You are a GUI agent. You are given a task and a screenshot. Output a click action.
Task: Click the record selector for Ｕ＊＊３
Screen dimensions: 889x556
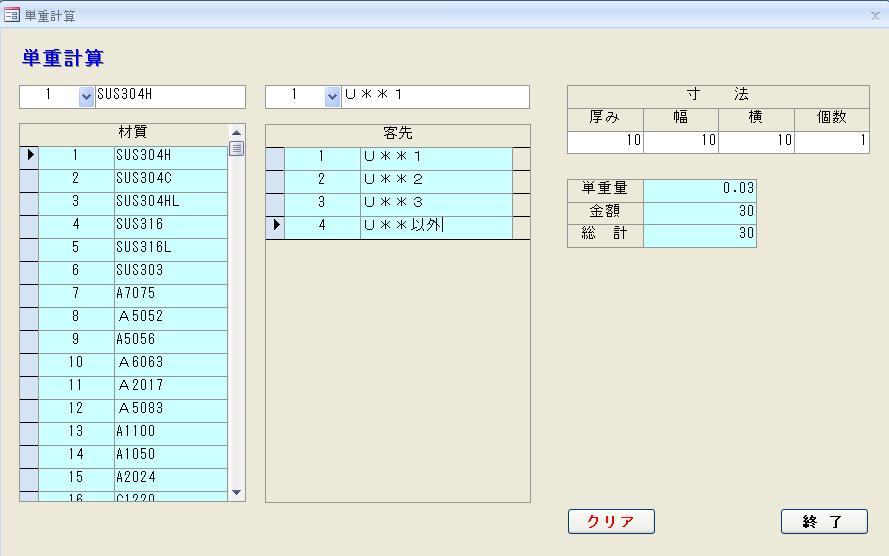pos(275,202)
